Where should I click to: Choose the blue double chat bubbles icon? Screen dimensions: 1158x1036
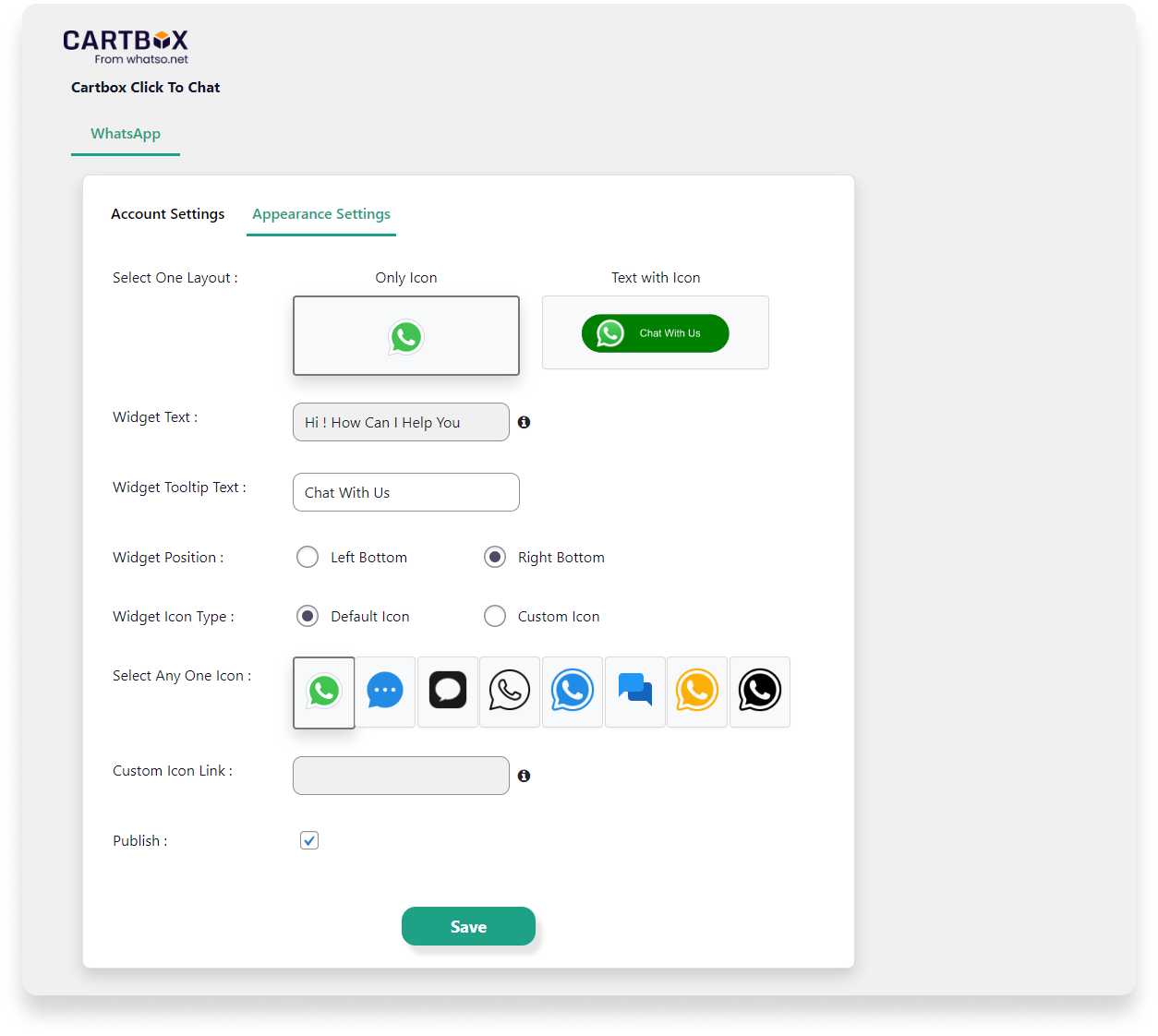635,692
